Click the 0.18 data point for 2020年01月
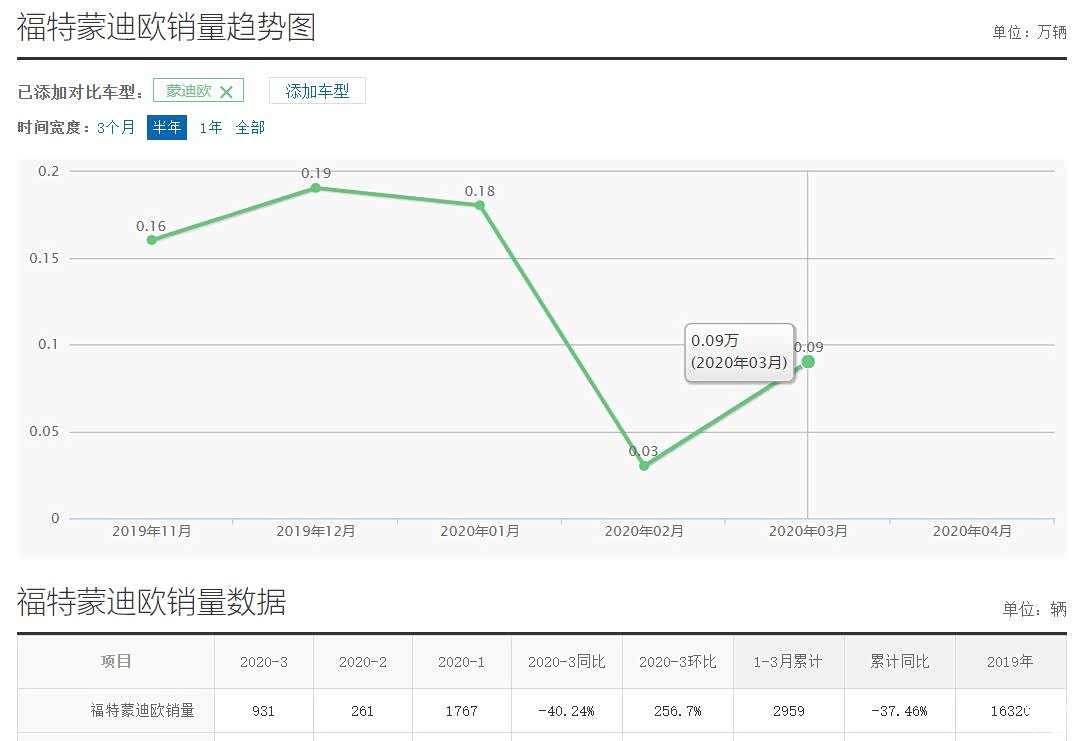The width and height of the screenshot is (1076, 741). [x=480, y=206]
